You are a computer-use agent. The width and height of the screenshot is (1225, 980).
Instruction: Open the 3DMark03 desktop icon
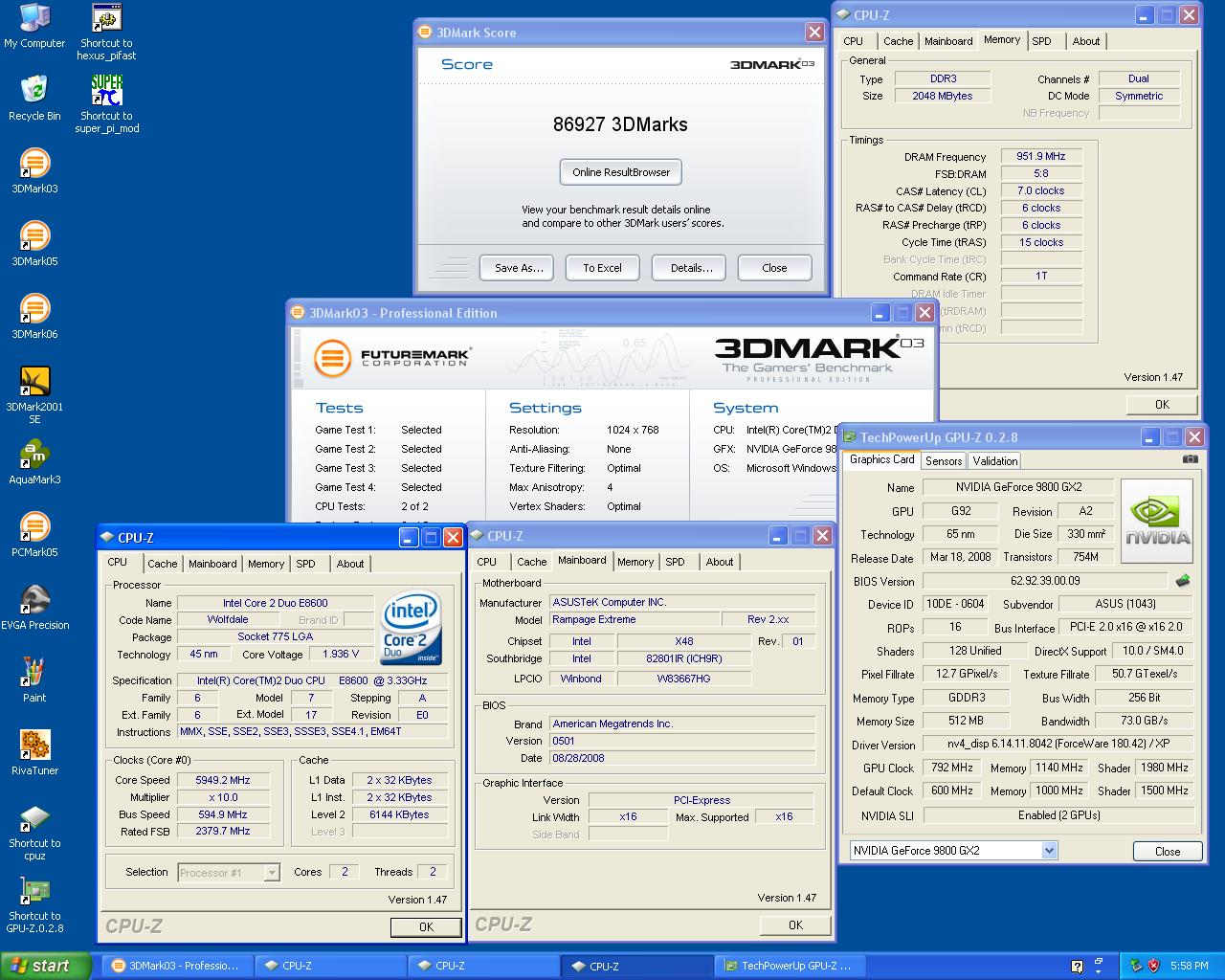point(34,171)
